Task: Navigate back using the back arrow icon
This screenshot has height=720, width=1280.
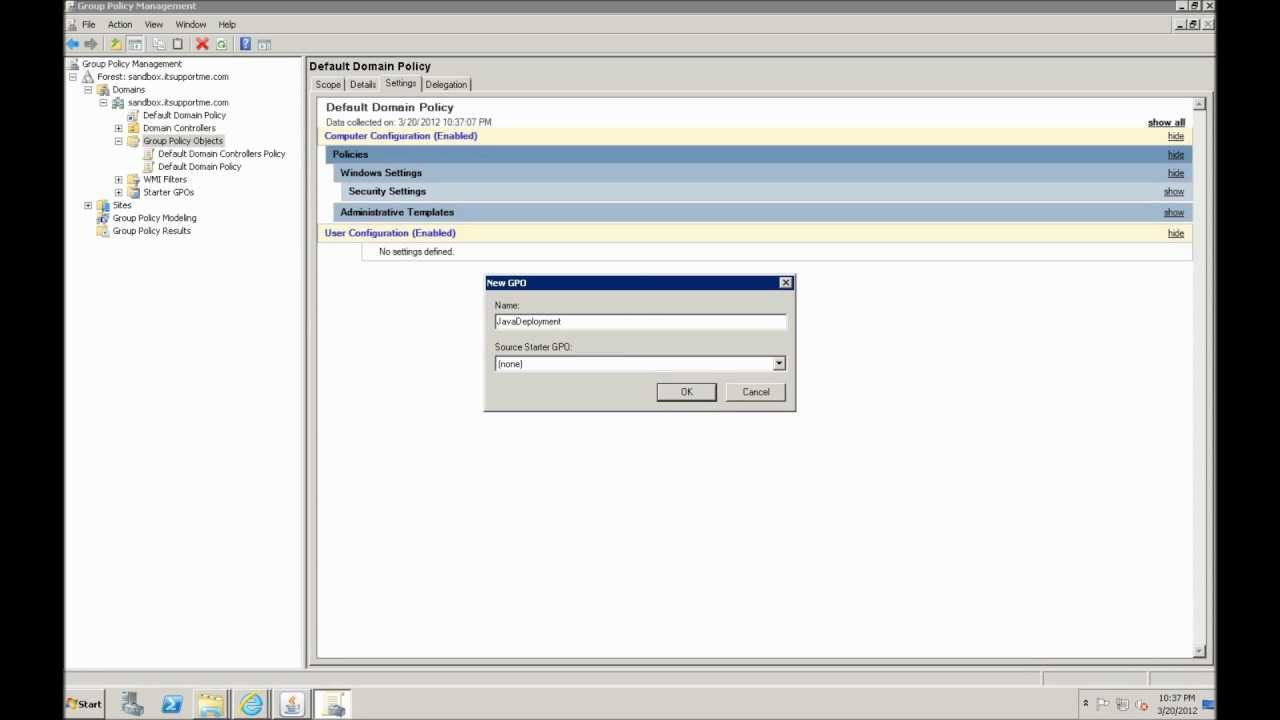Action: pyautogui.click(x=71, y=43)
